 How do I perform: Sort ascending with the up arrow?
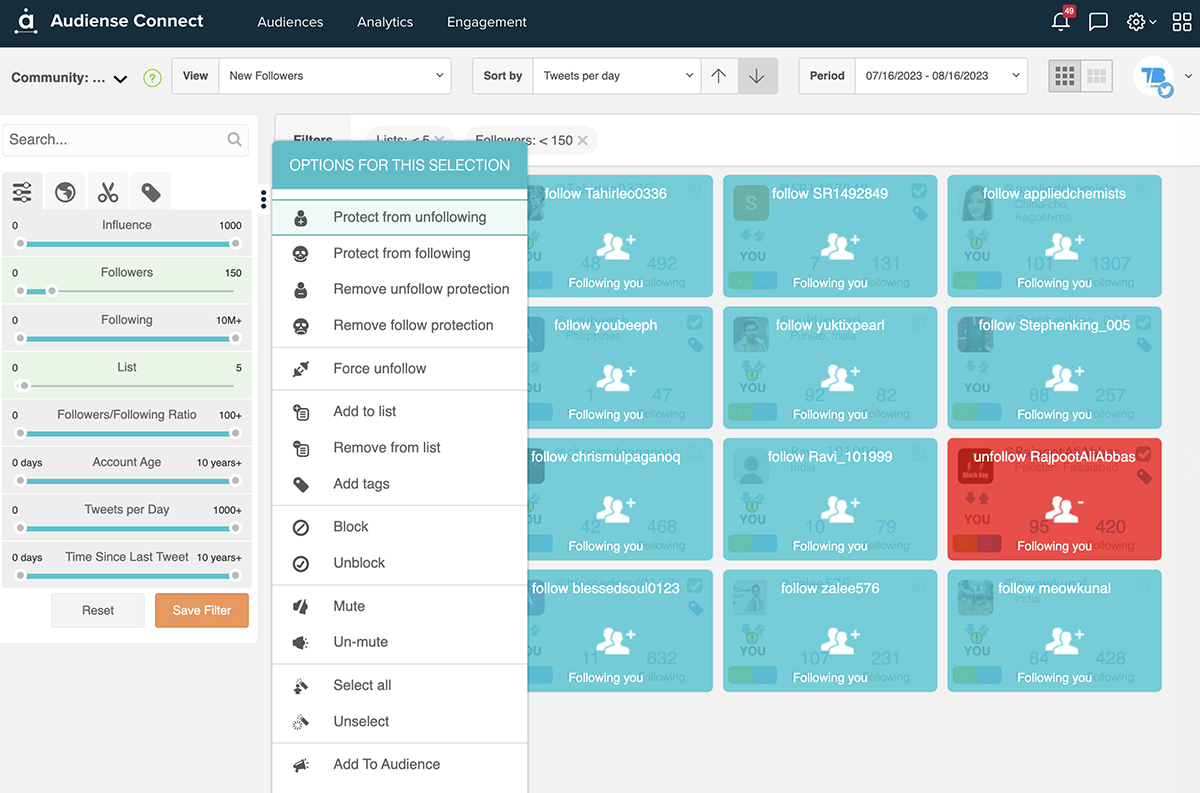[x=718, y=76]
